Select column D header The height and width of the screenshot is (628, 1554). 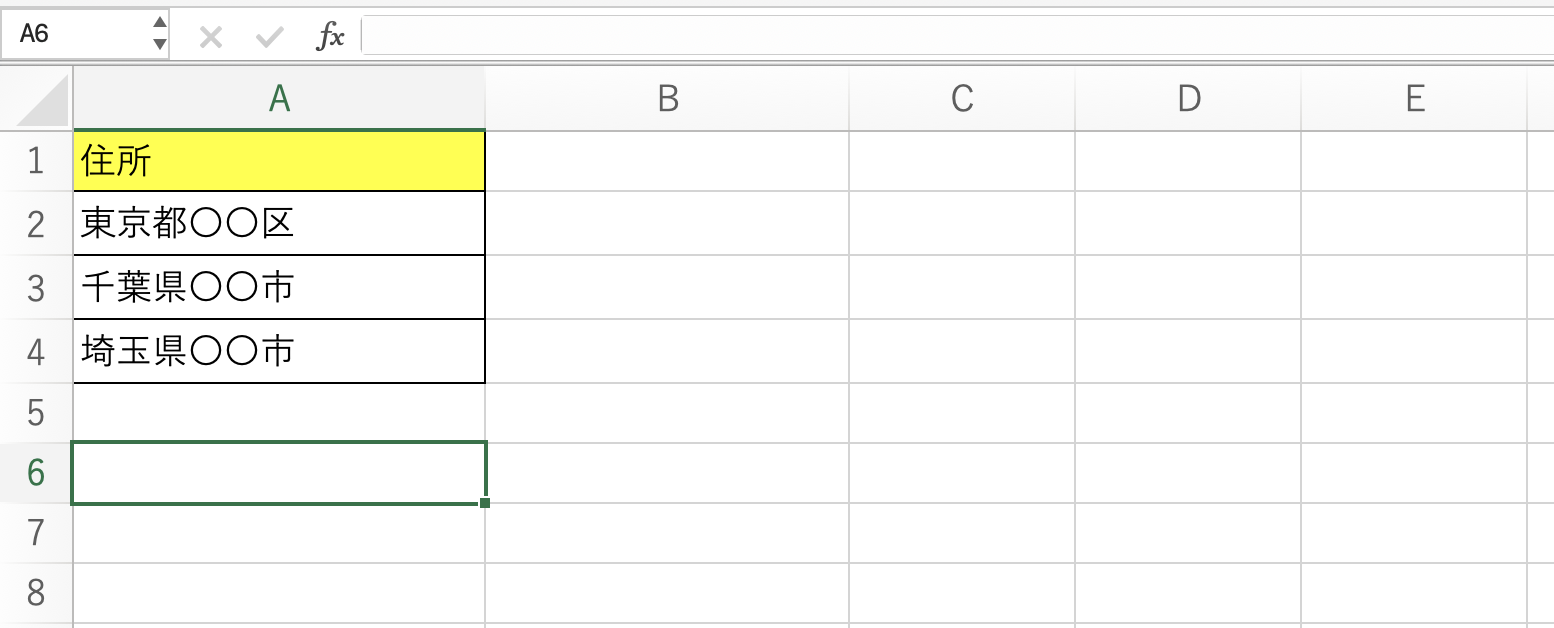(1188, 98)
